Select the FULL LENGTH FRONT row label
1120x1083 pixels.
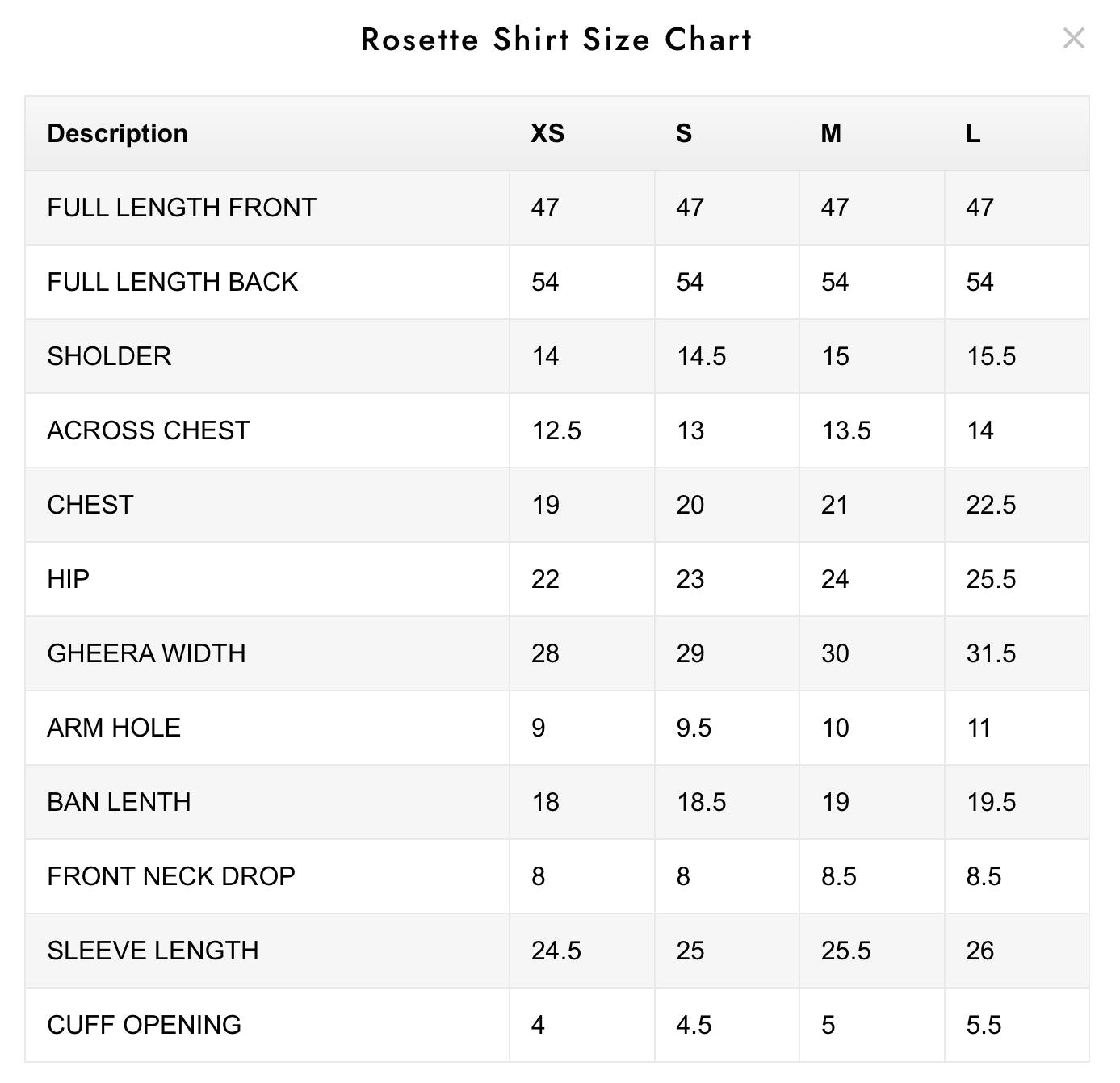tap(182, 208)
